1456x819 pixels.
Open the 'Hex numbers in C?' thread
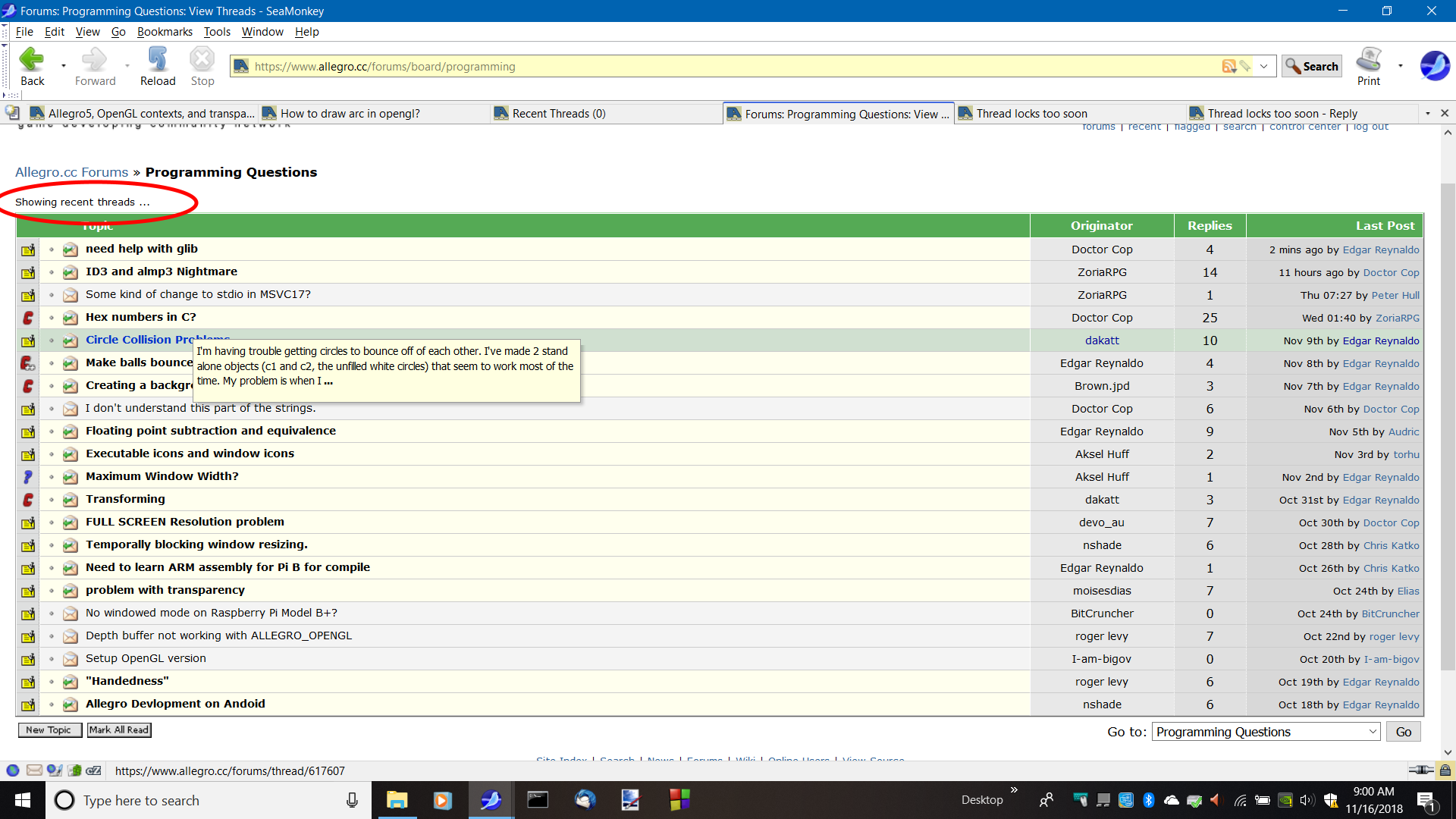click(140, 317)
